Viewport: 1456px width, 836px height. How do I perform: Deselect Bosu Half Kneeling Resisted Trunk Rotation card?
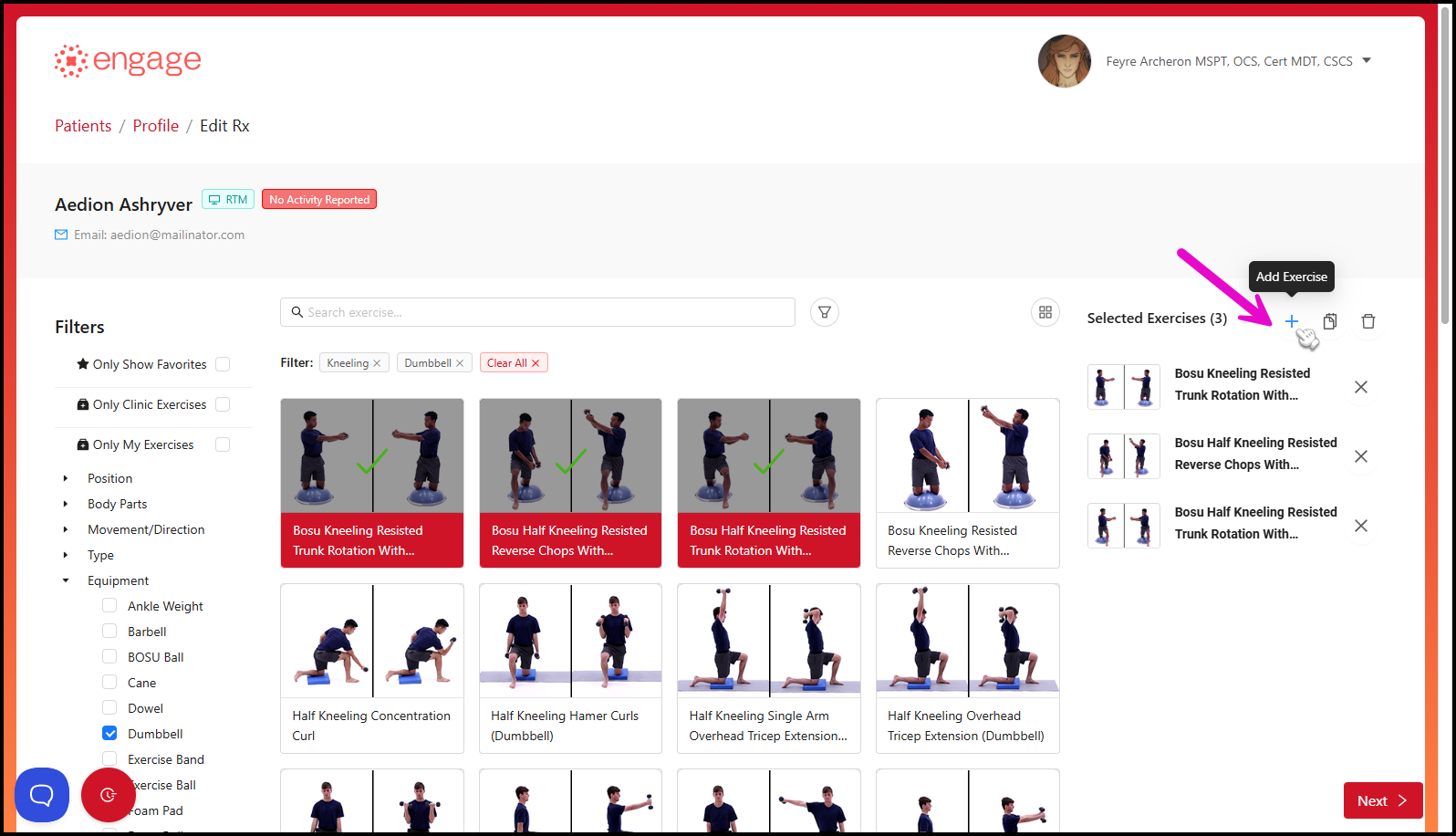pos(769,483)
